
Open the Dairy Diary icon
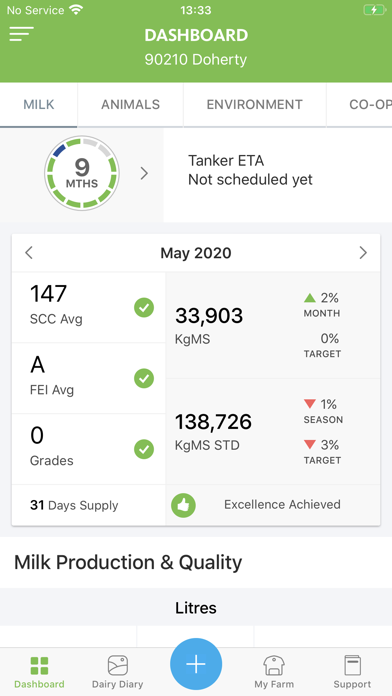pyautogui.click(x=118, y=665)
